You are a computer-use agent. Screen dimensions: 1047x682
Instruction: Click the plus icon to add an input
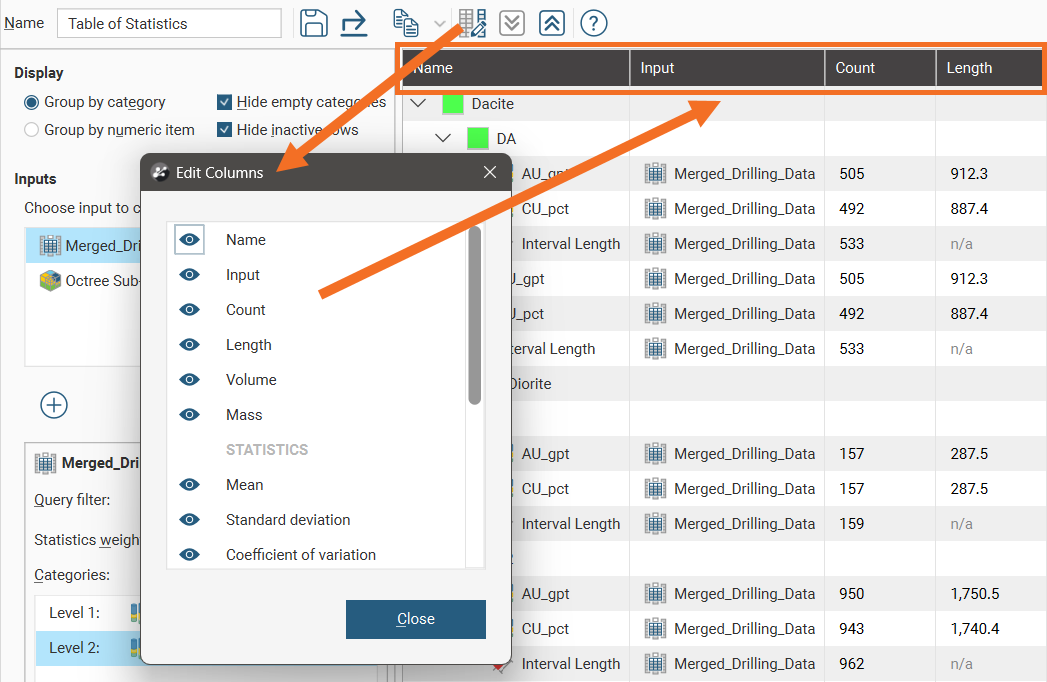click(54, 405)
